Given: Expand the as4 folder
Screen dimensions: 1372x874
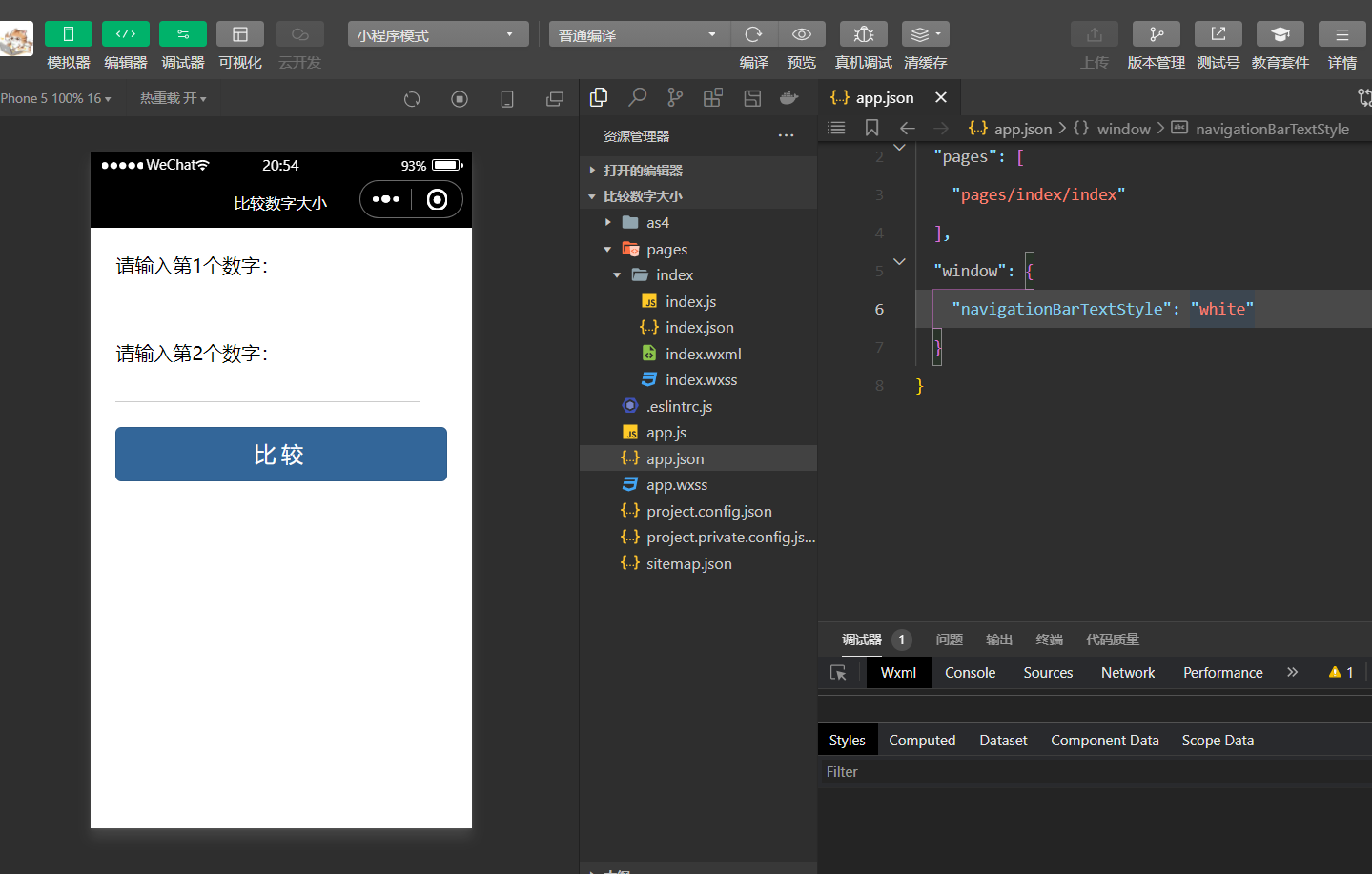Looking at the screenshot, I should pos(698,222).
